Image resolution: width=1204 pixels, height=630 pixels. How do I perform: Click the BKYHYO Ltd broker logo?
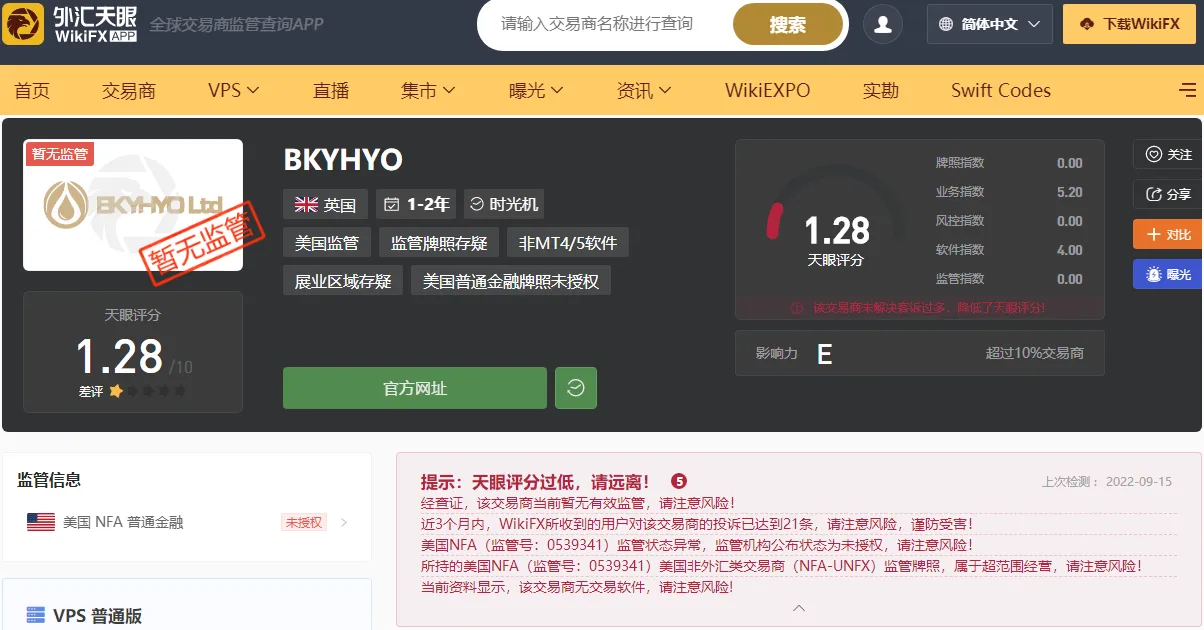[133, 205]
